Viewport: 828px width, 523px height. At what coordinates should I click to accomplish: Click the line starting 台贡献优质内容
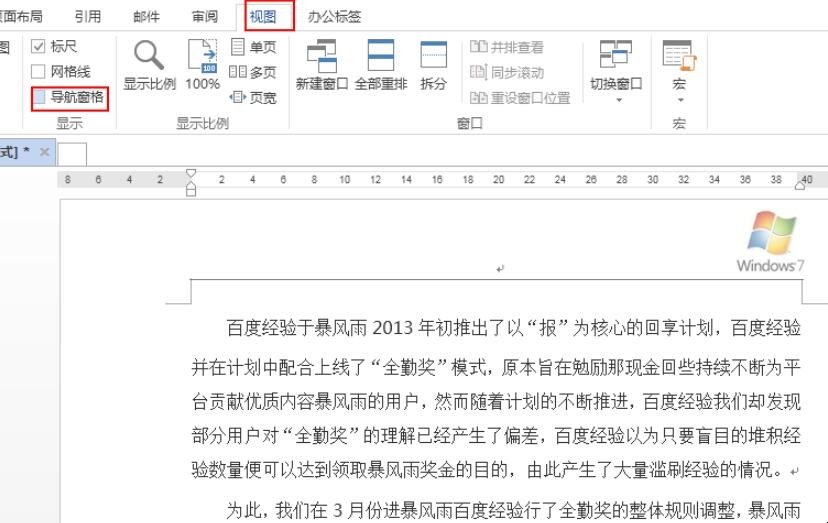click(496, 401)
